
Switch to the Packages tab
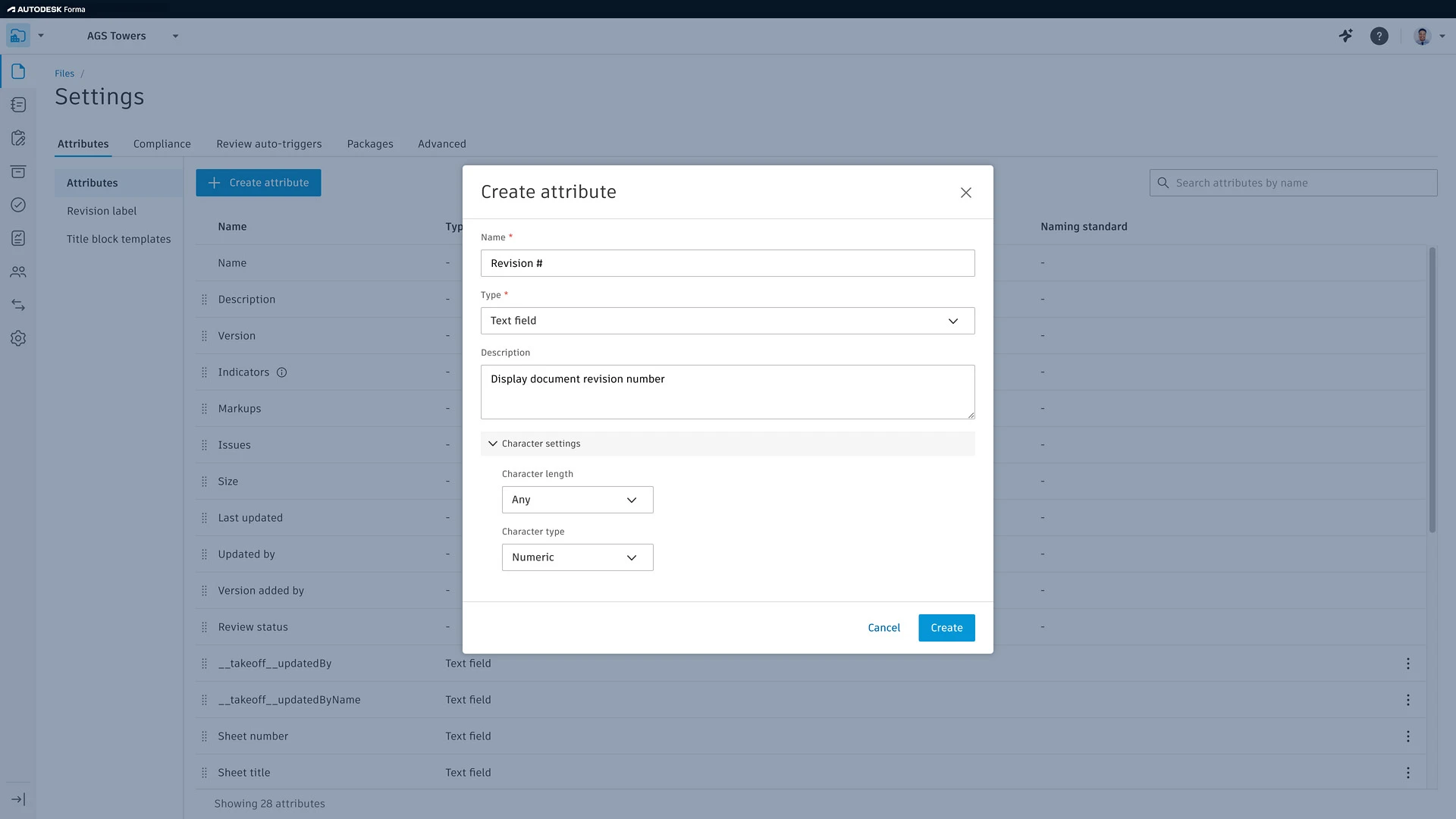click(x=370, y=144)
